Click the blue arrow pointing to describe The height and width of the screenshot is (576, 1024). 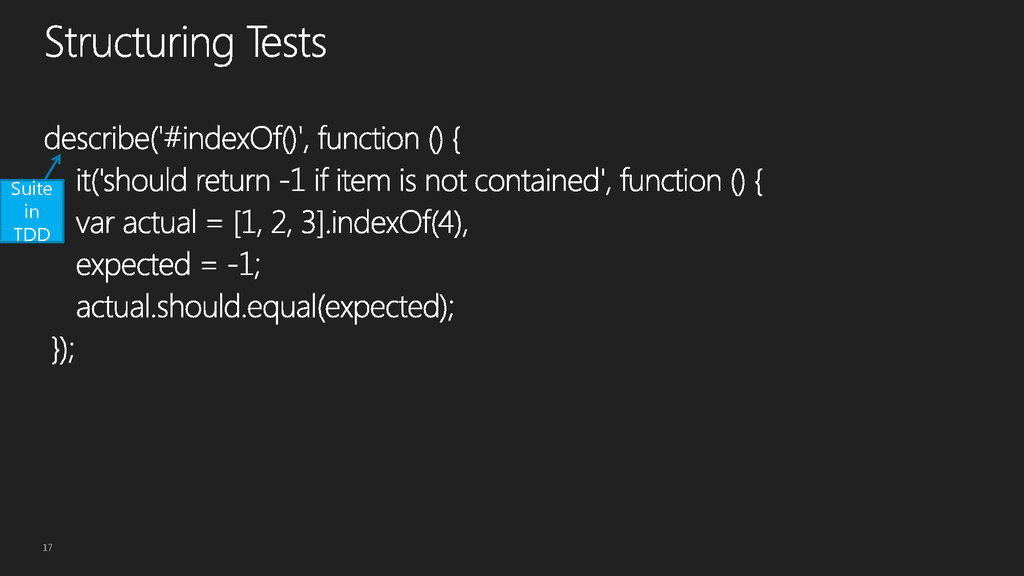pyautogui.click(x=53, y=167)
